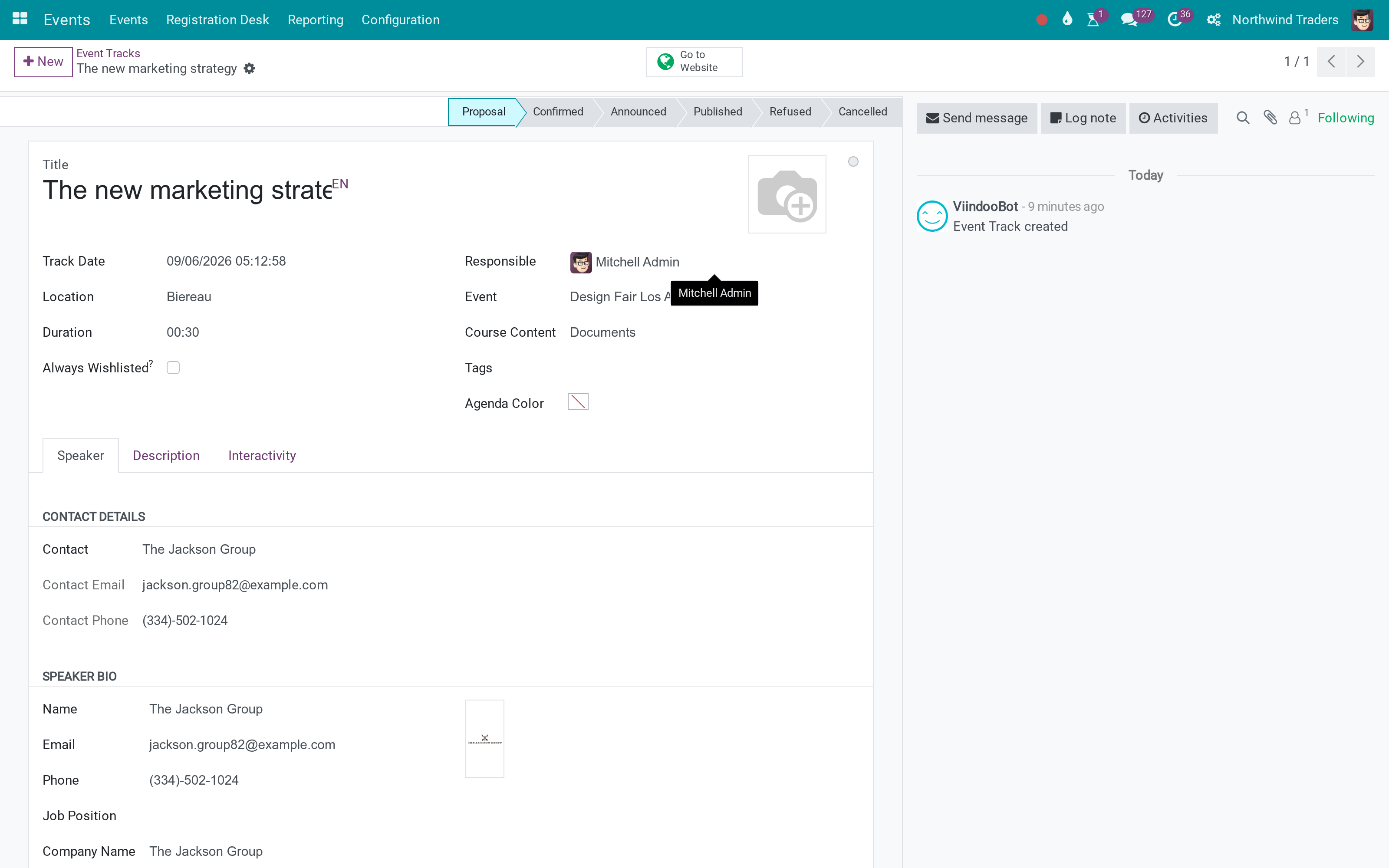
Task: Open the Event dropdown Design Fair
Action: click(714, 297)
